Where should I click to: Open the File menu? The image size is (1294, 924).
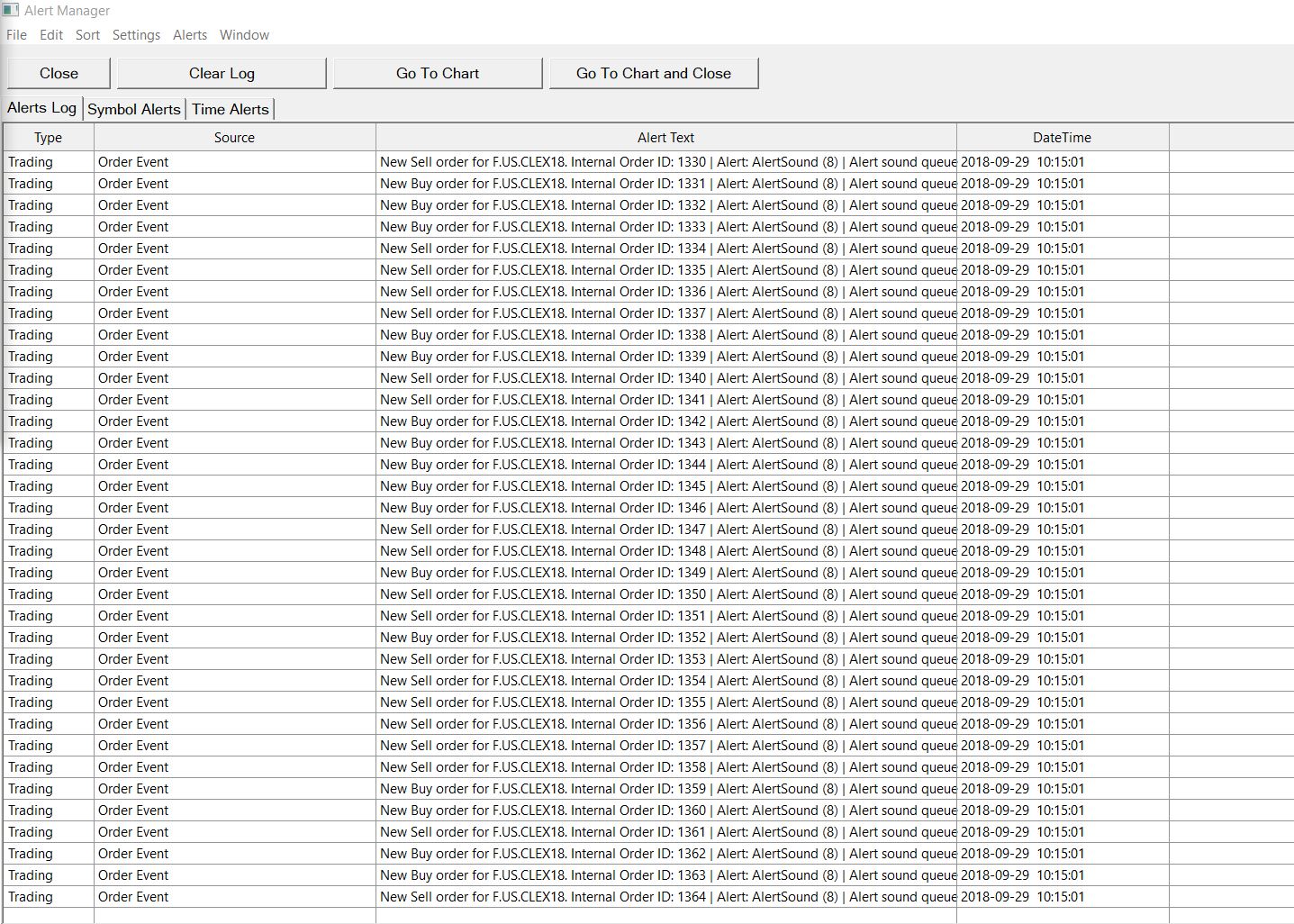tap(16, 35)
